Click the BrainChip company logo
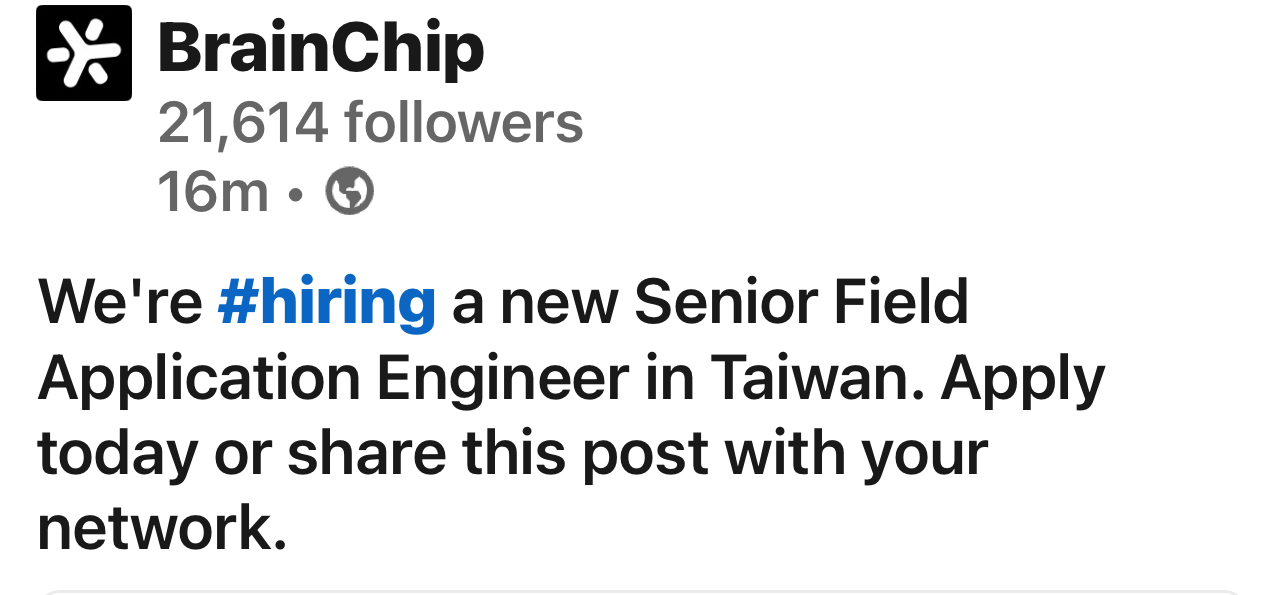This screenshot has width=1284, height=595. pos(84,53)
